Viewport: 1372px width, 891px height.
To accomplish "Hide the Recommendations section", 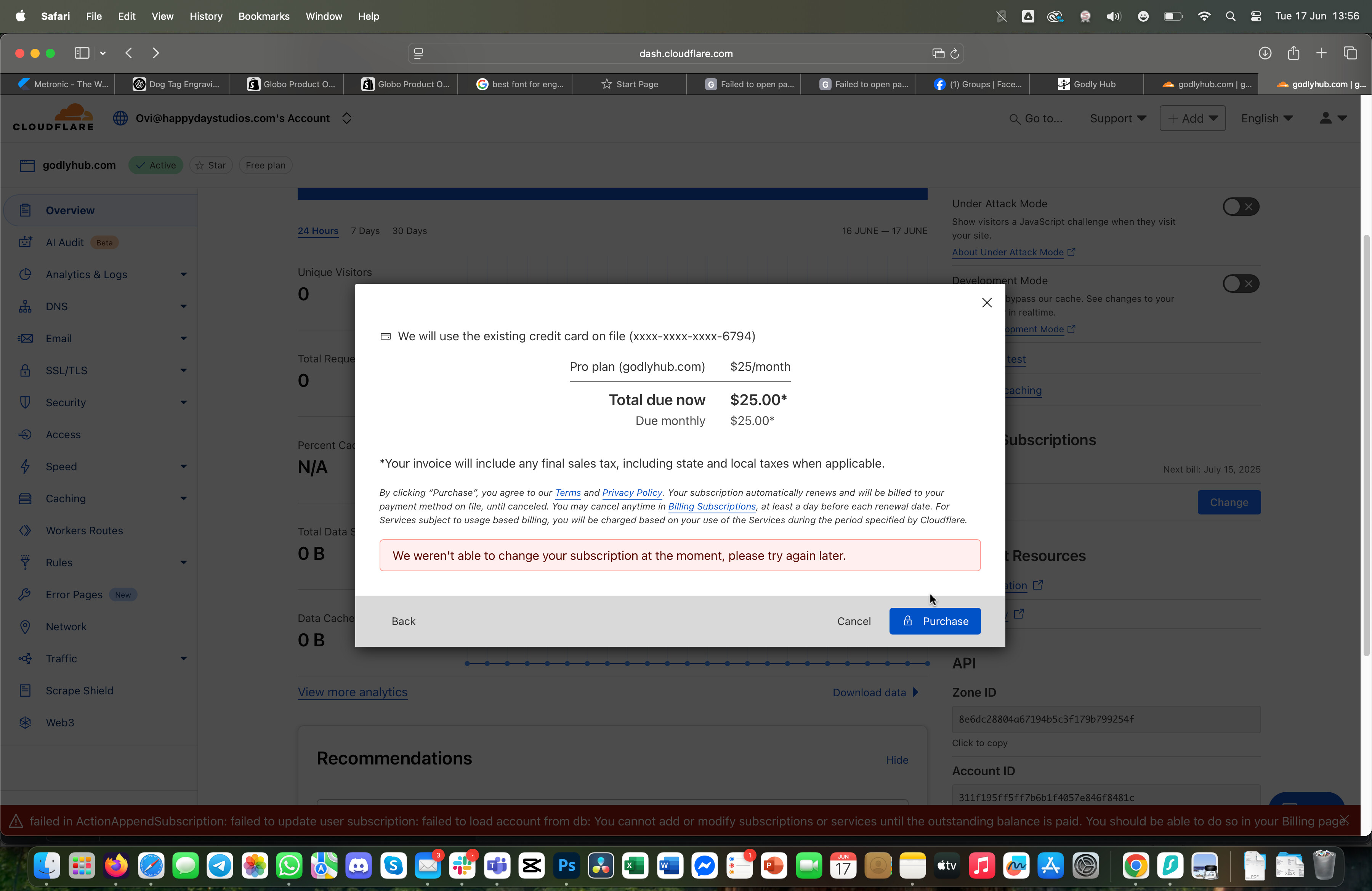I will pyautogui.click(x=896, y=760).
